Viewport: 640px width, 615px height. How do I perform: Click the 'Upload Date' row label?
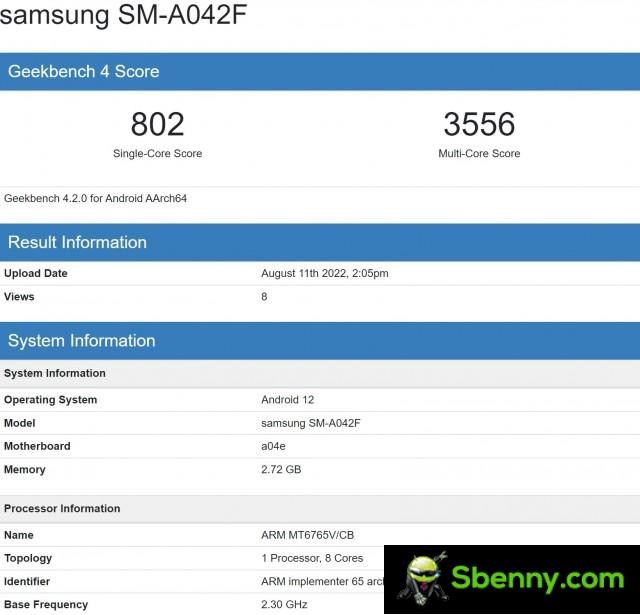pyautogui.click(x=36, y=273)
